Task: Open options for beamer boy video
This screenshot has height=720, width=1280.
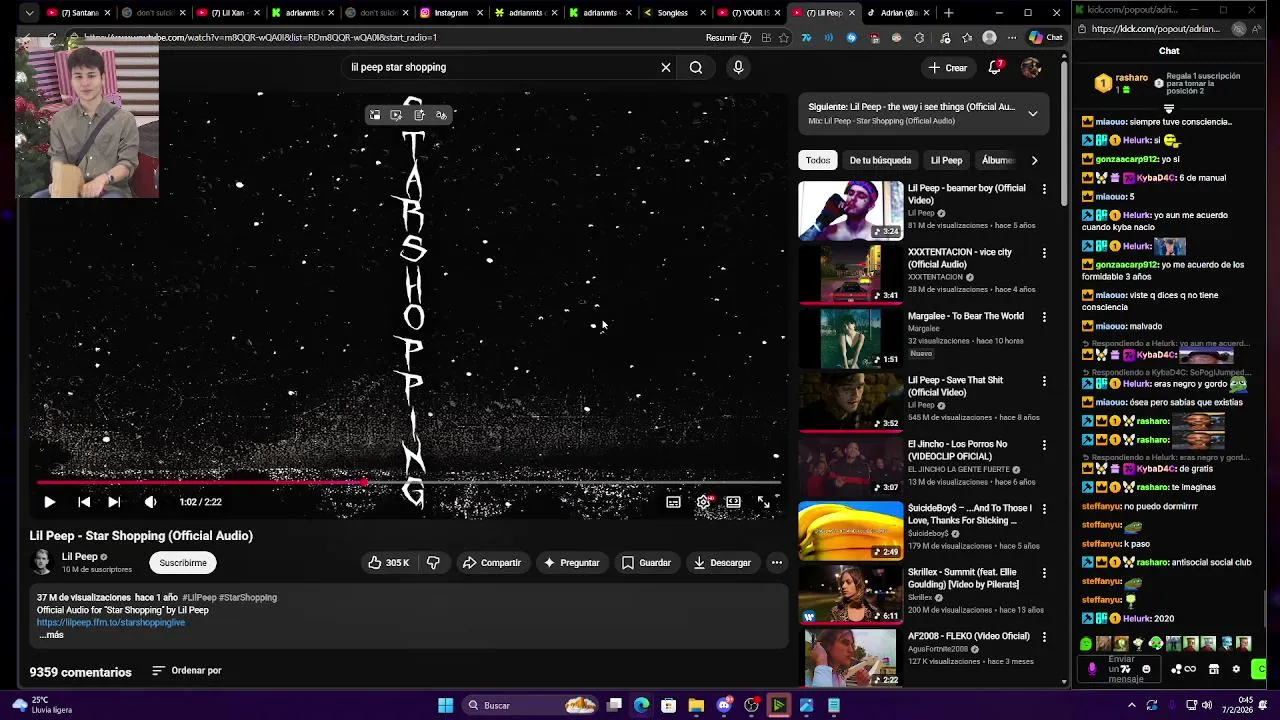Action: [x=1044, y=189]
